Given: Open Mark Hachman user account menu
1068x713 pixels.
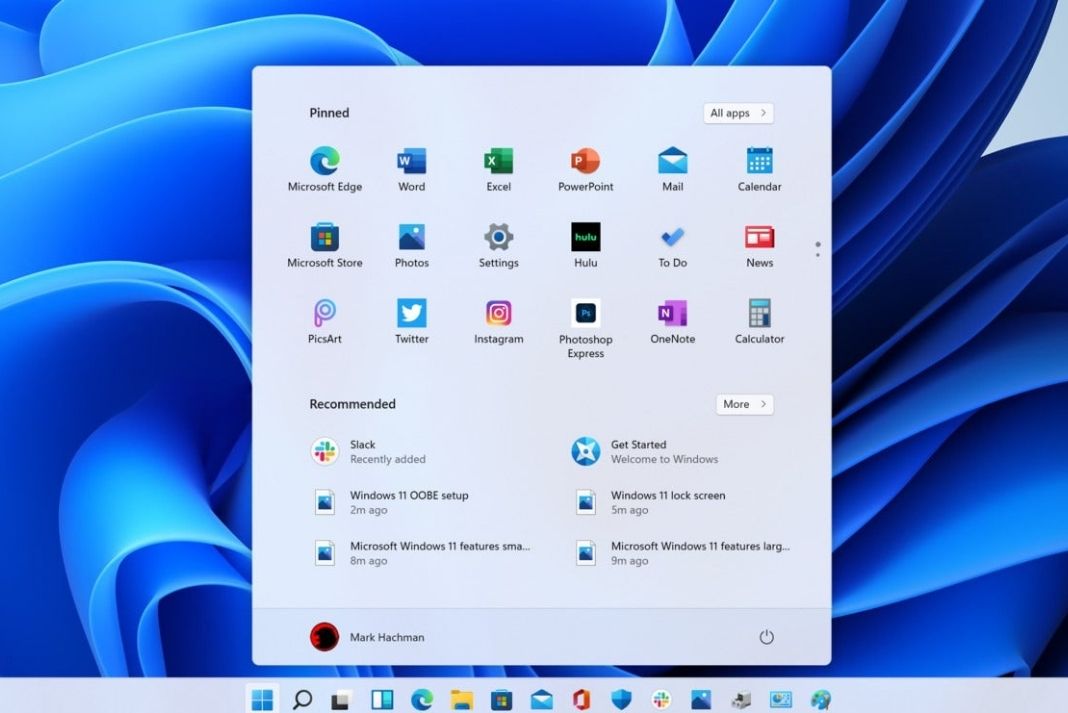Looking at the screenshot, I should point(367,637).
